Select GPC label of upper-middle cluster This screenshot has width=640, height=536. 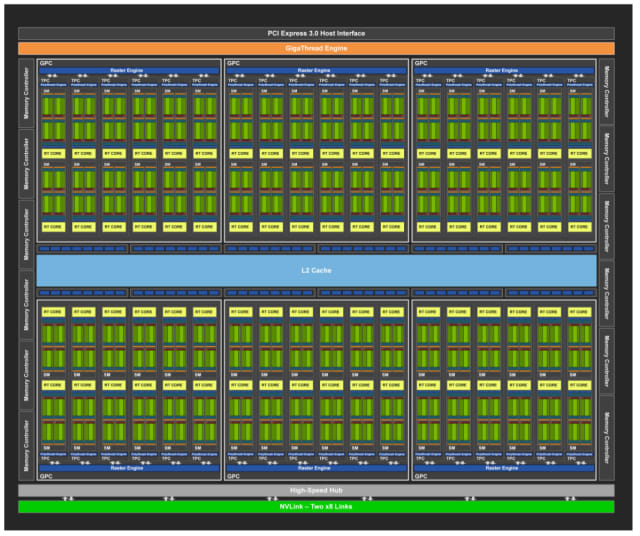[x=233, y=63]
